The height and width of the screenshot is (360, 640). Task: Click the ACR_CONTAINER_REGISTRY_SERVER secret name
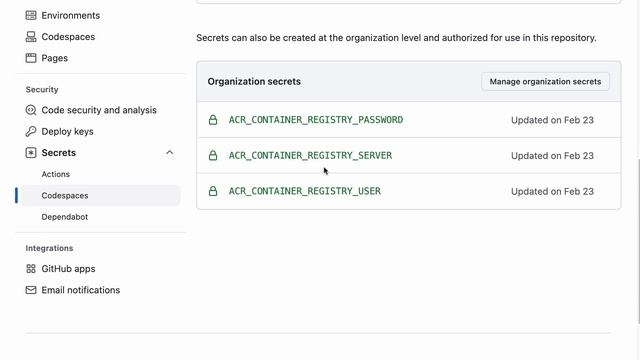click(x=310, y=156)
